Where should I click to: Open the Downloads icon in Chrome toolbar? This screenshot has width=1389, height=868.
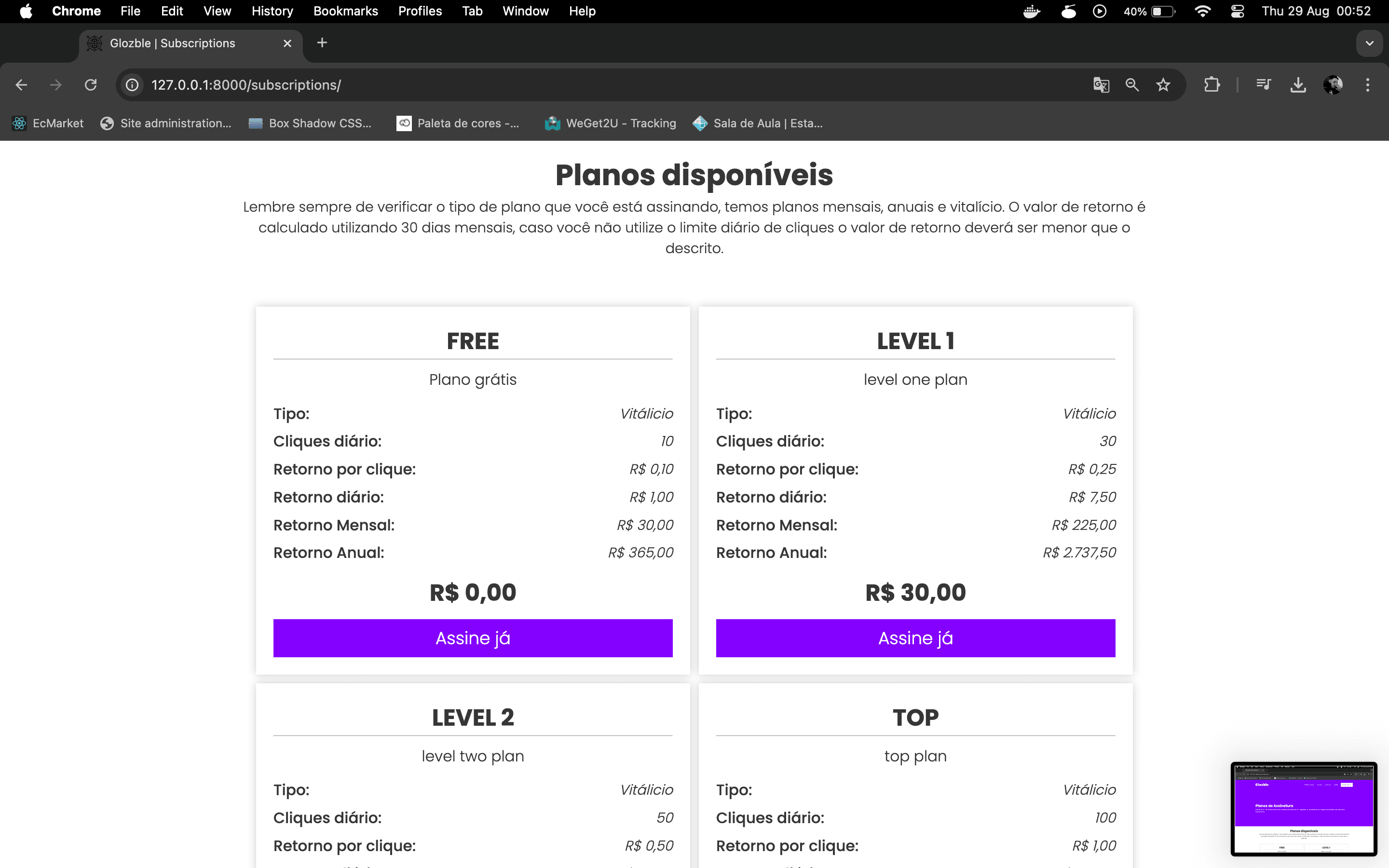click(x=1298, y=85)
